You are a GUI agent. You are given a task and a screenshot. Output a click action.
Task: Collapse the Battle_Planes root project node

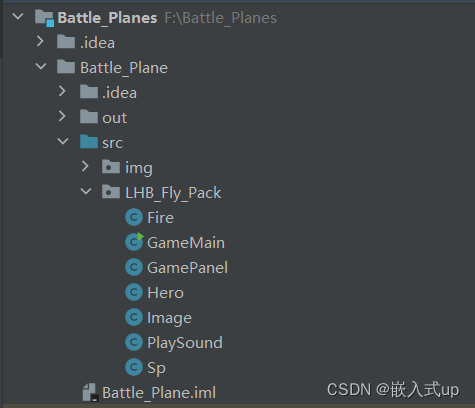pyautogui.click(x=18, y=16)
